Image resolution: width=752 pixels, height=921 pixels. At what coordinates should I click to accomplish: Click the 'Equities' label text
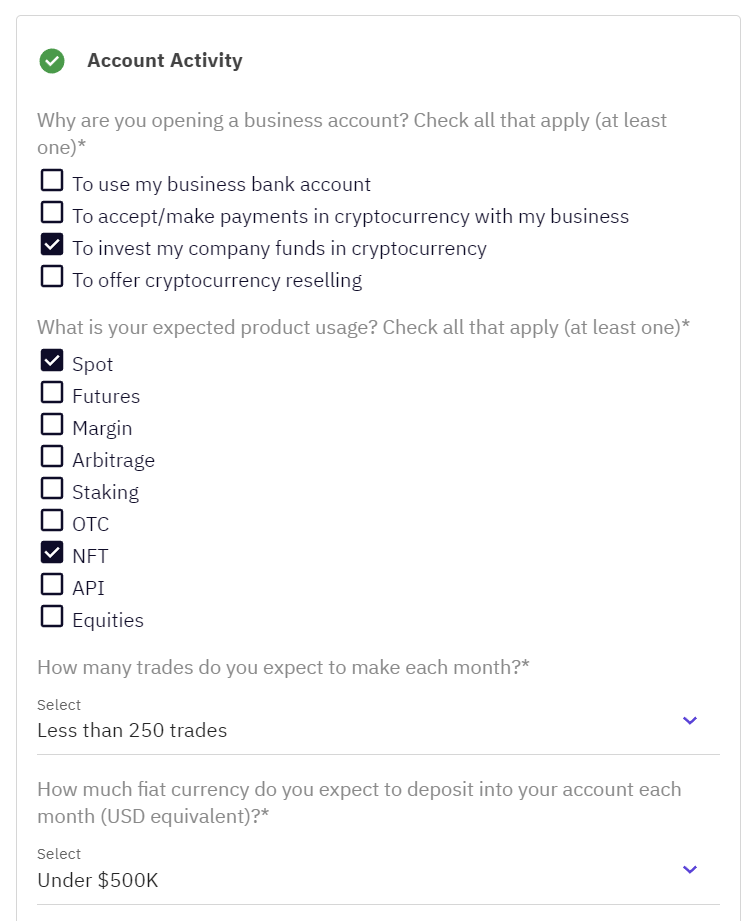108,621
